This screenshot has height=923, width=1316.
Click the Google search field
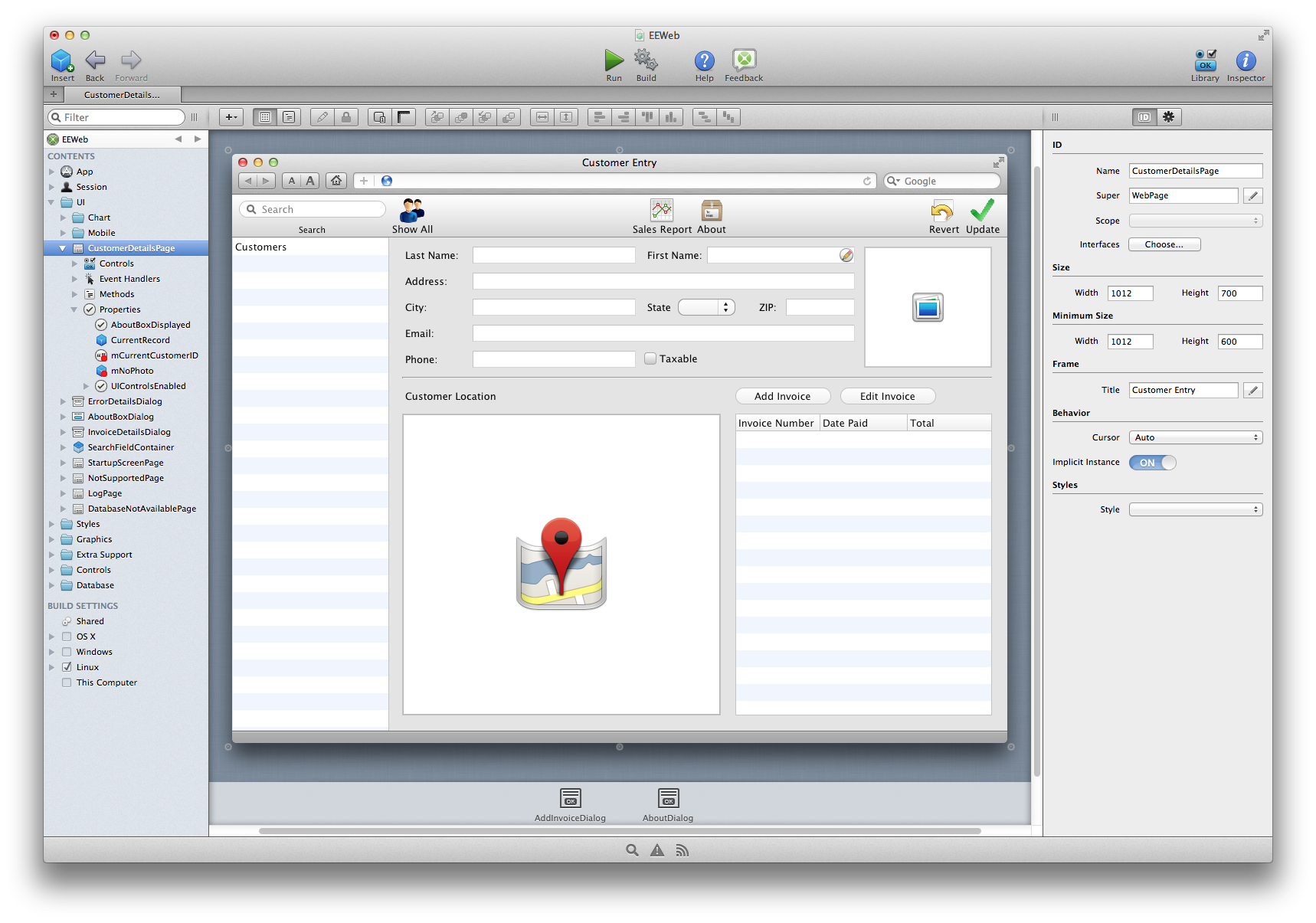click(942, 181)
